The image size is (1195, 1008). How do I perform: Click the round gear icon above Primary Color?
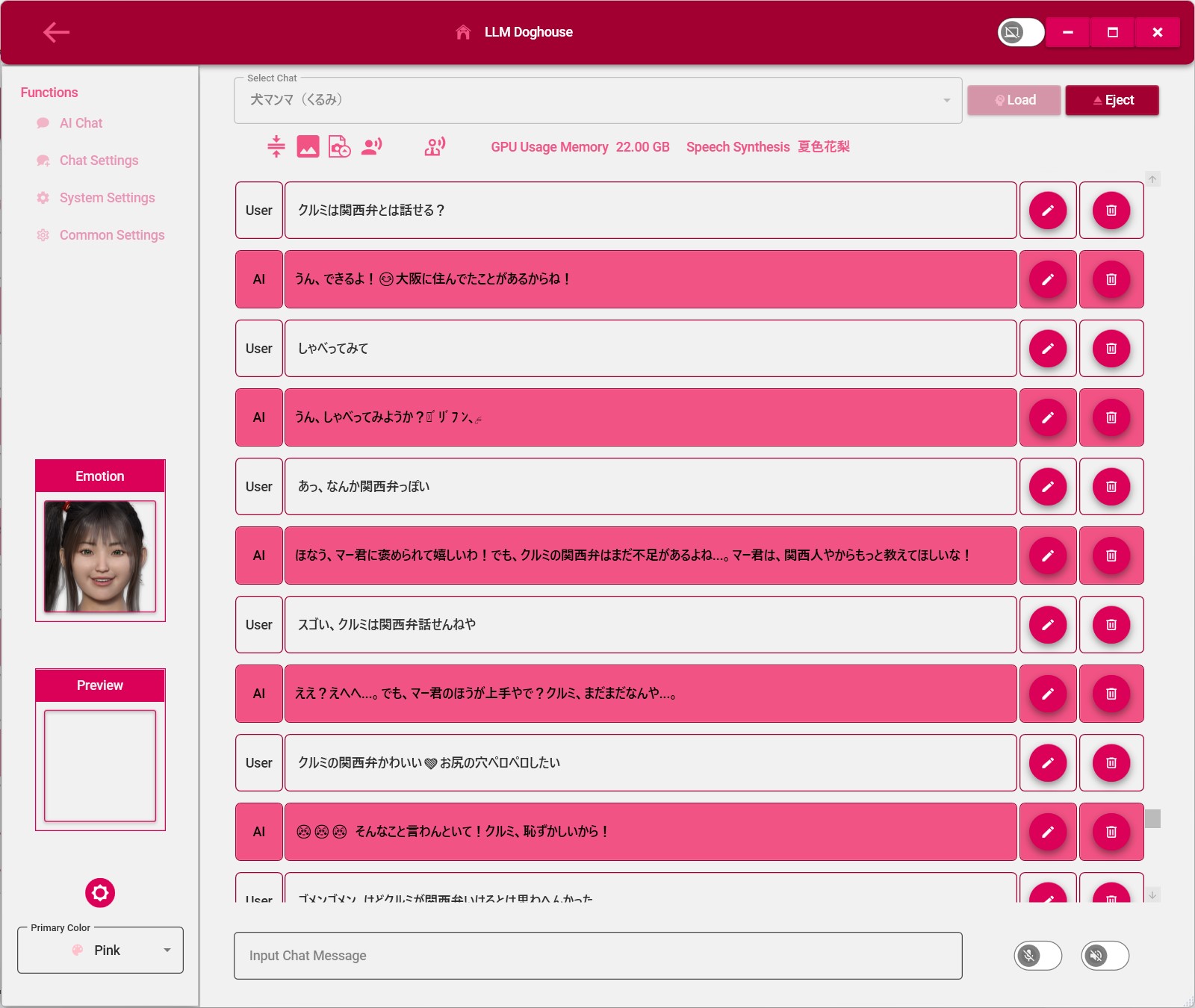click(x=100, y=893)
